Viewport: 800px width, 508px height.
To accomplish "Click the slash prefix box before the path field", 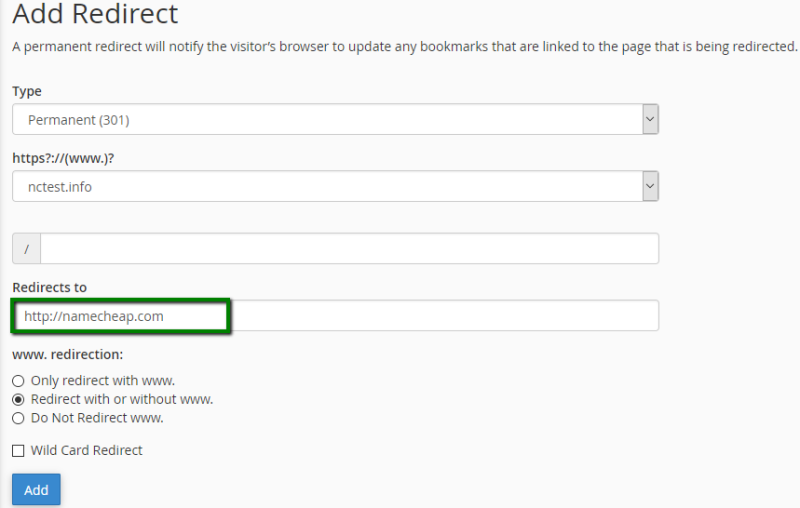I will pos(26,249).
